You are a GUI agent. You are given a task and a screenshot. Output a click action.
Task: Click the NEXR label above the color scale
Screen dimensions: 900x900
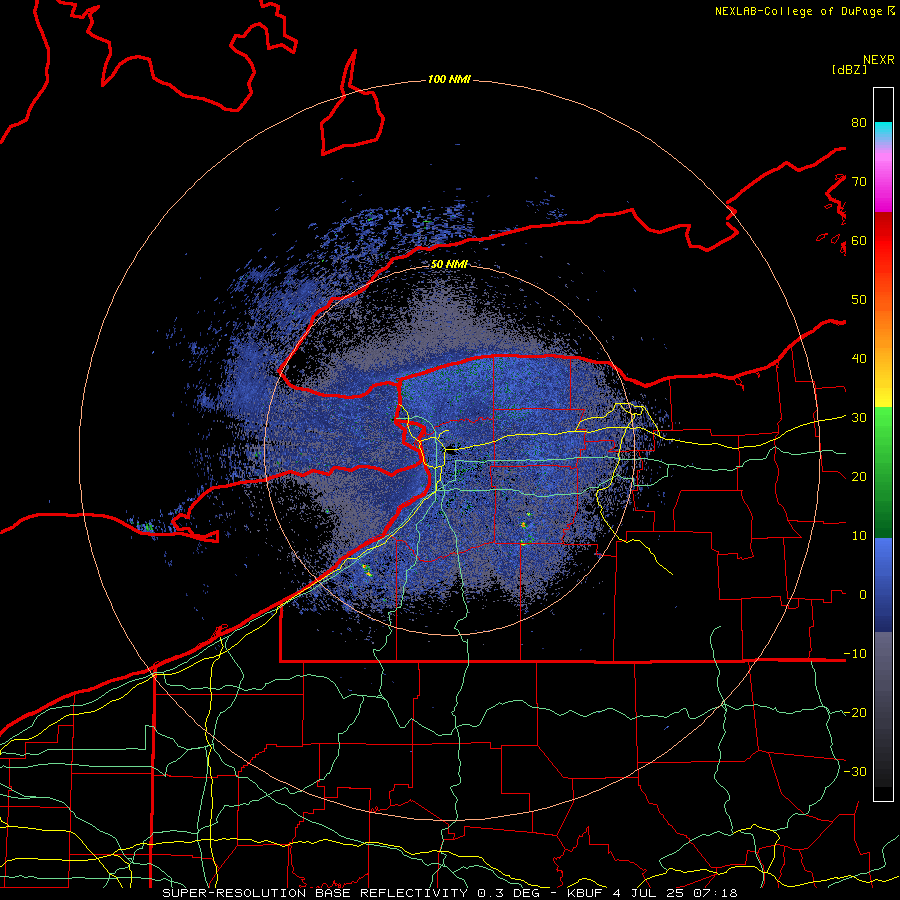click(879, 60)
